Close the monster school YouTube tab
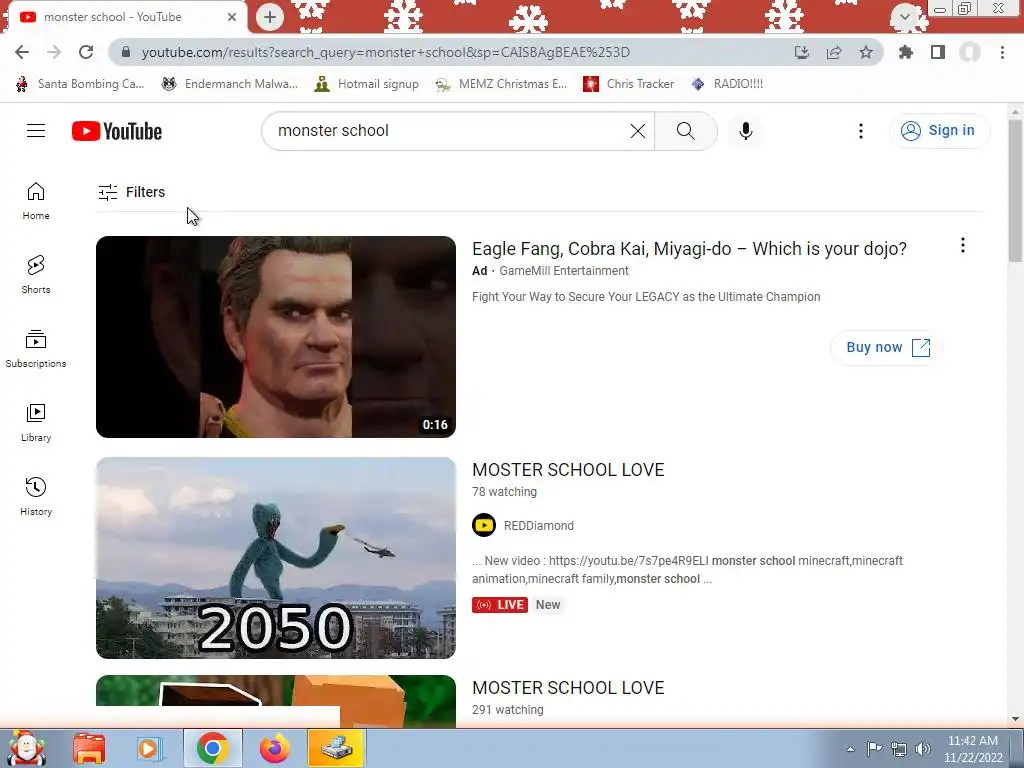 coord(232,17)
